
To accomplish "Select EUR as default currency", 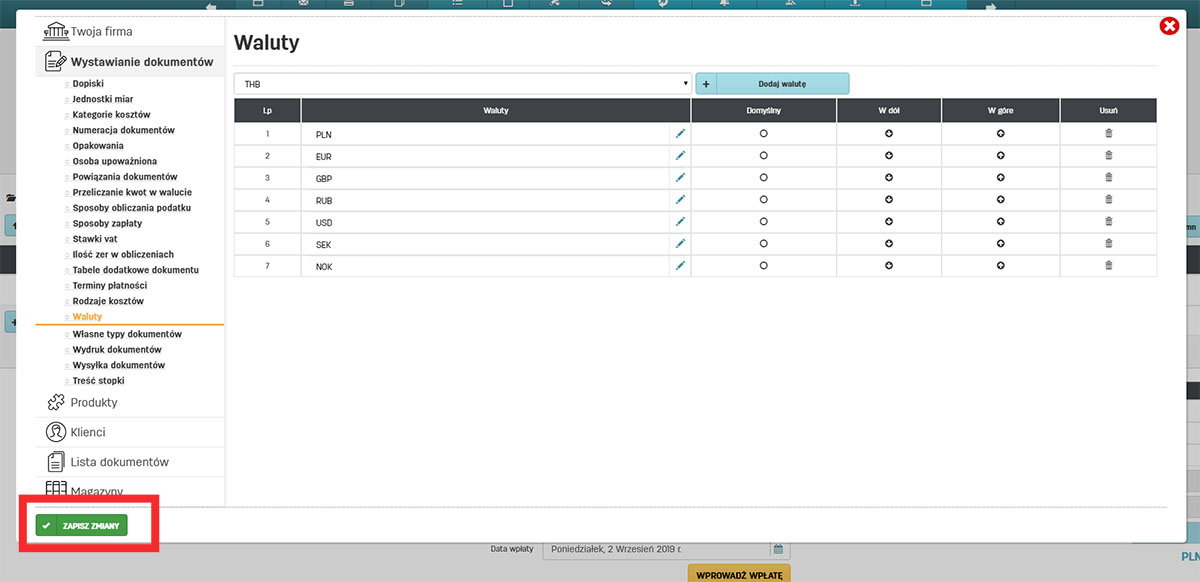I will point(763,156).
